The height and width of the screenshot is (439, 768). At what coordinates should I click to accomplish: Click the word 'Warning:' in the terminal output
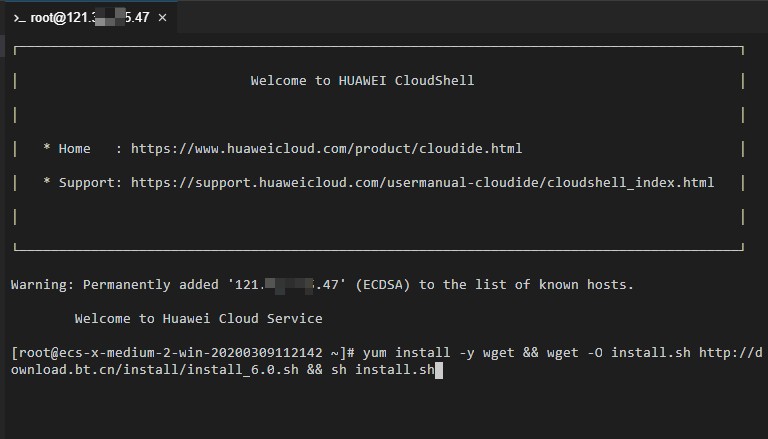tap(42, 285)
